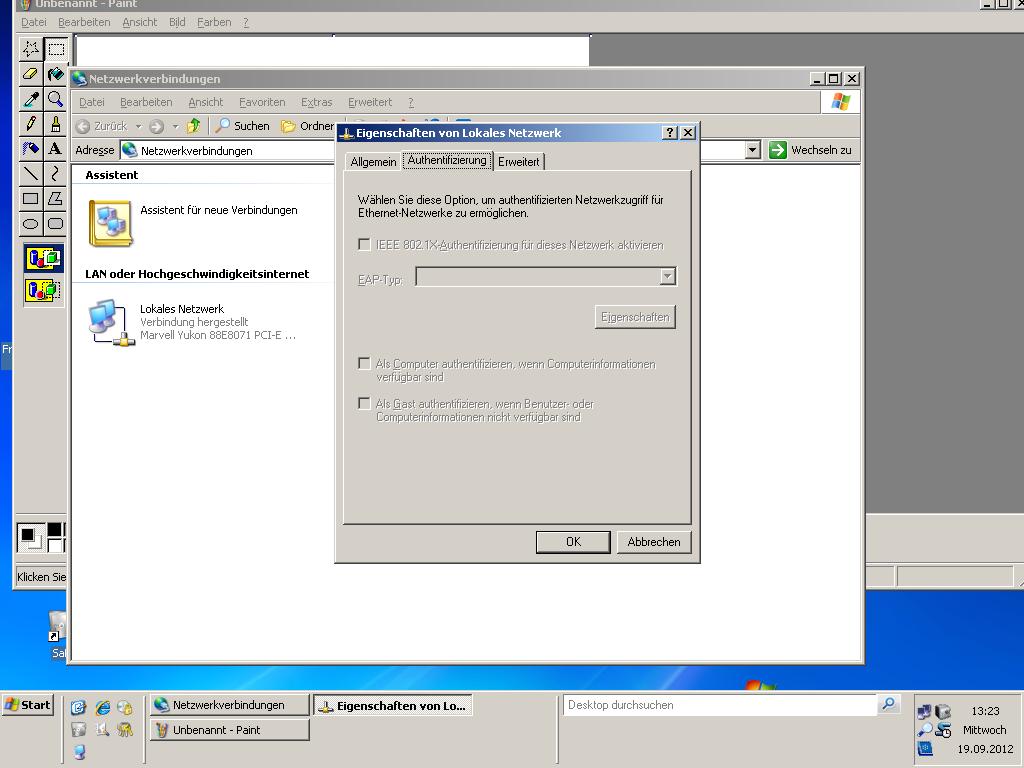1024x768 pixels.
Task: Switch to the Allgemein tab
Action: pyautogui.click(x=373, y=162)
